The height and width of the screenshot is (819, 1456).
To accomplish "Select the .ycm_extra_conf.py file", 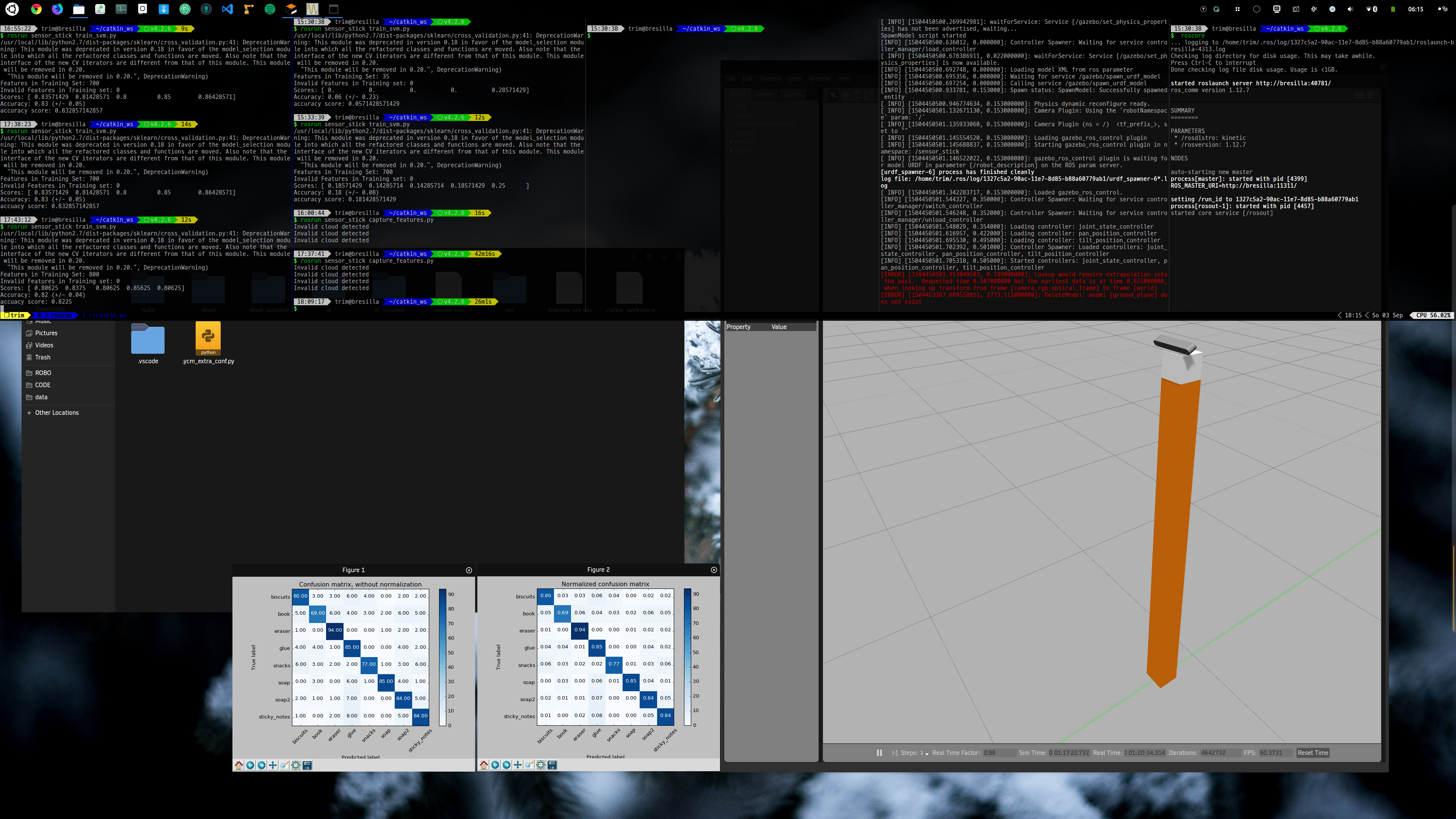I will tap(208, 344).
